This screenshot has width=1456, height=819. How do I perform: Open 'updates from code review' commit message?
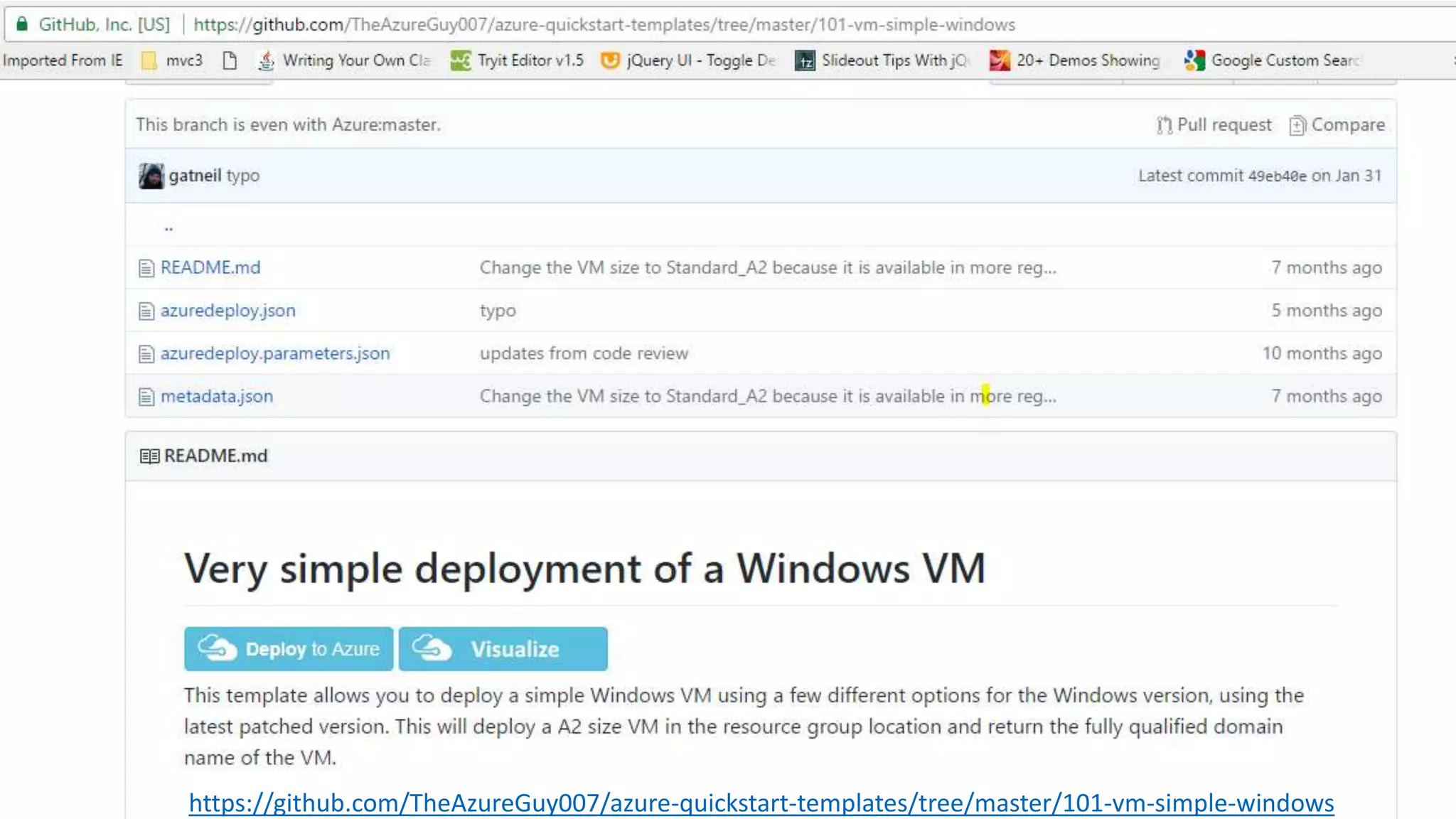[x=584, y=353]
